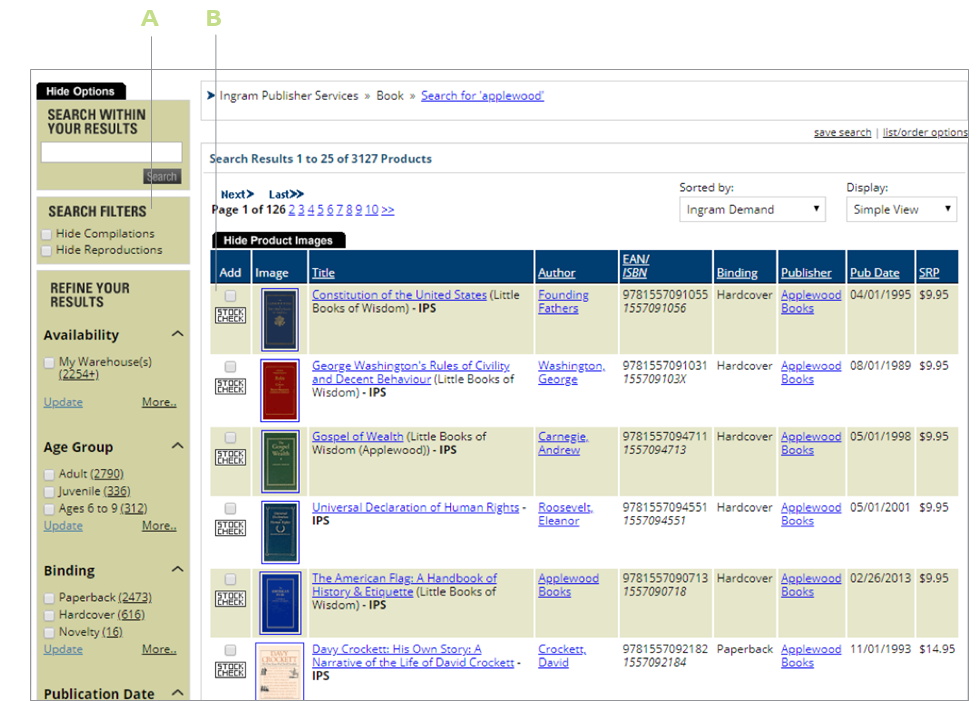977x701 pixels.
Task: Open the red George Washington's Rules cover image
Action: point(280,390)
